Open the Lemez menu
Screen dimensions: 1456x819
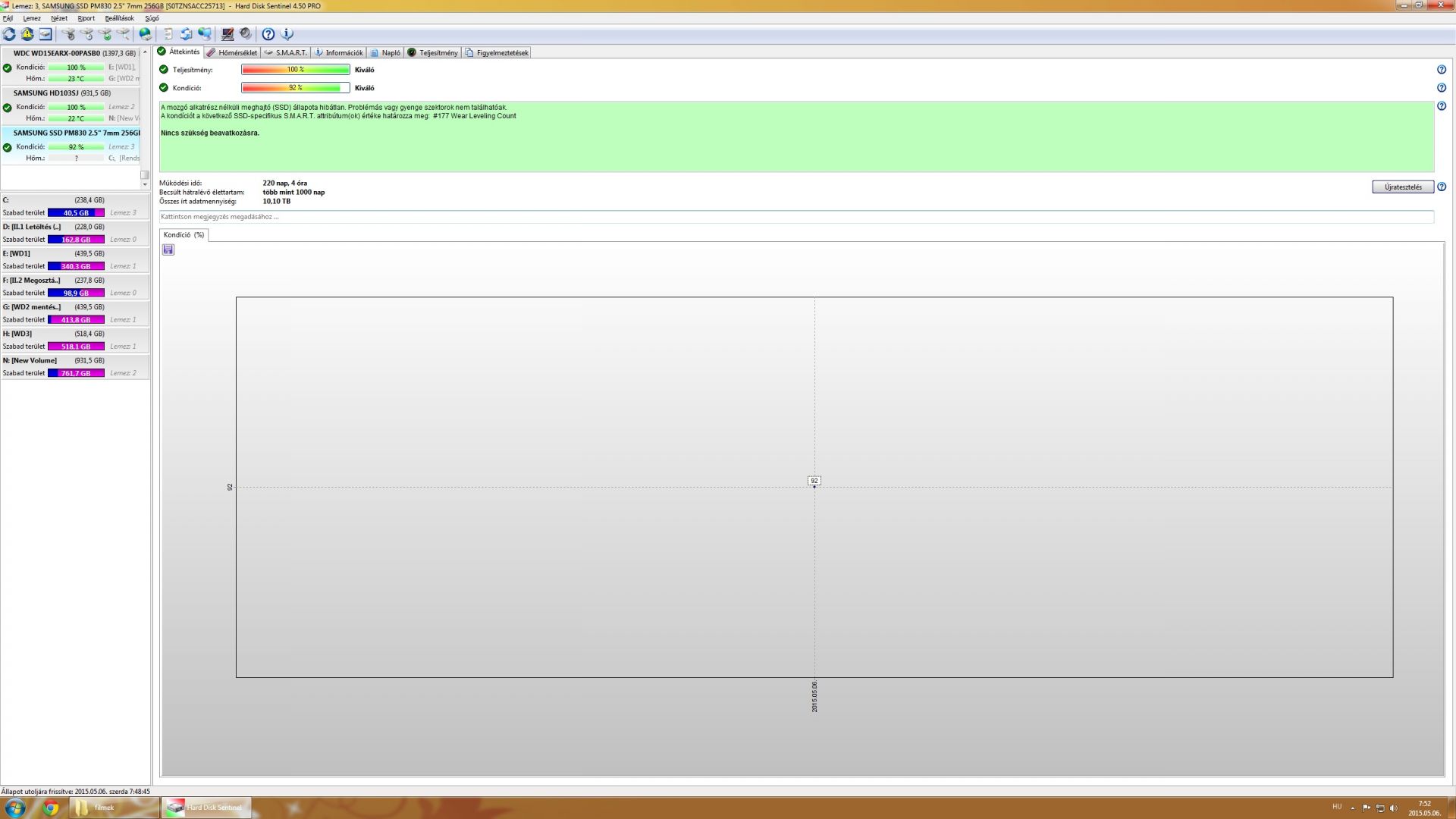click(x=32, y=18)
